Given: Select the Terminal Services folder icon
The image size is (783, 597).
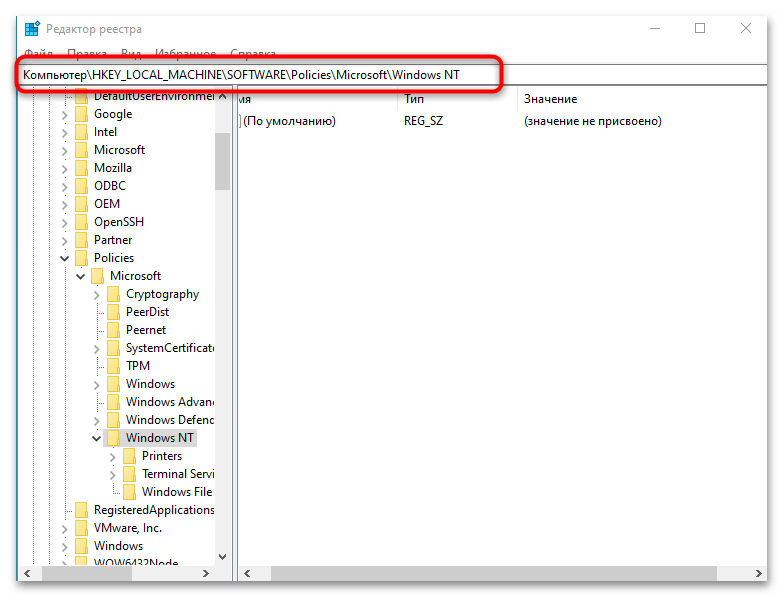Looking at the screenshot, I should pyautogui.click(x=129, y=474).
